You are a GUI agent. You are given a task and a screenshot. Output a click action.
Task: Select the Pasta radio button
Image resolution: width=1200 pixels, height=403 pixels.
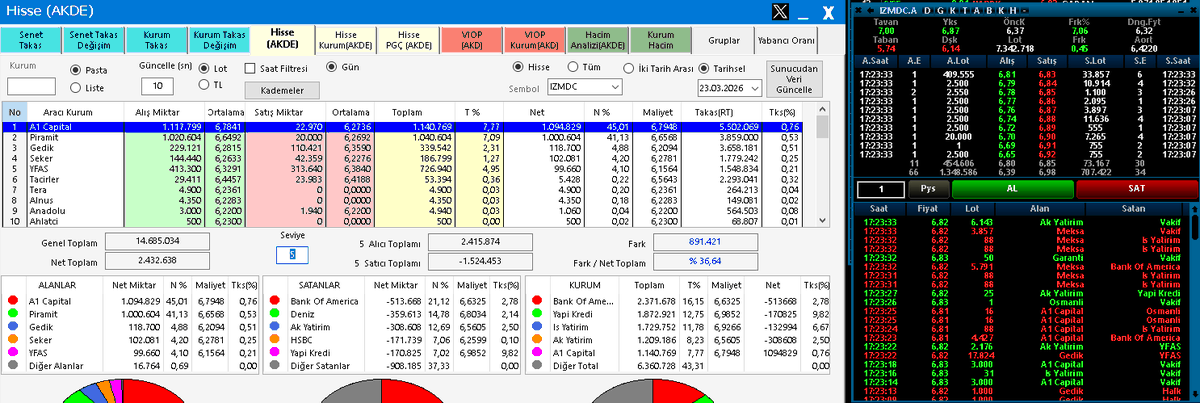pyautogui.click(x=77, y=70)
